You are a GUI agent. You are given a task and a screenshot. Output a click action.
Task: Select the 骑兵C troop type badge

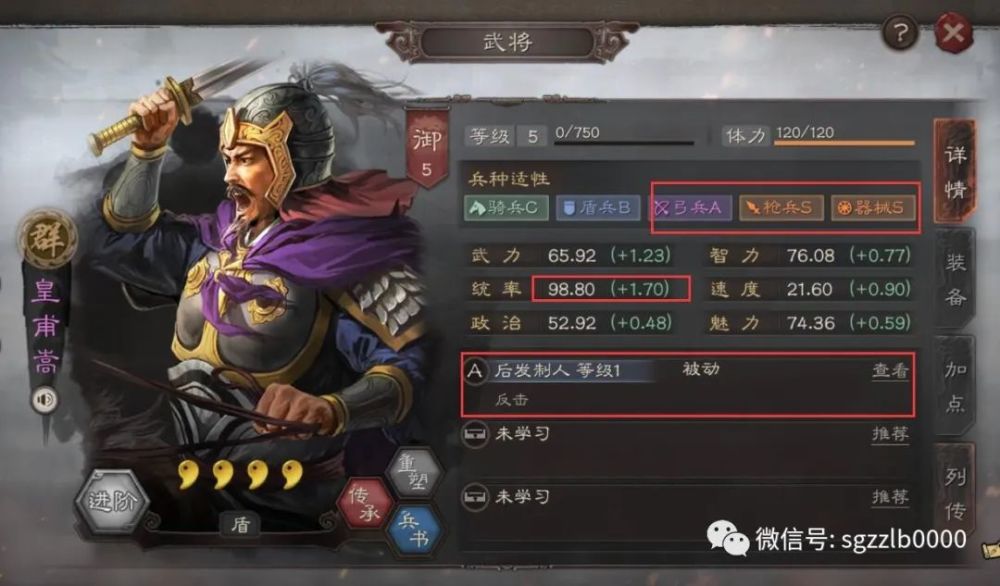(x=506, y=208)
